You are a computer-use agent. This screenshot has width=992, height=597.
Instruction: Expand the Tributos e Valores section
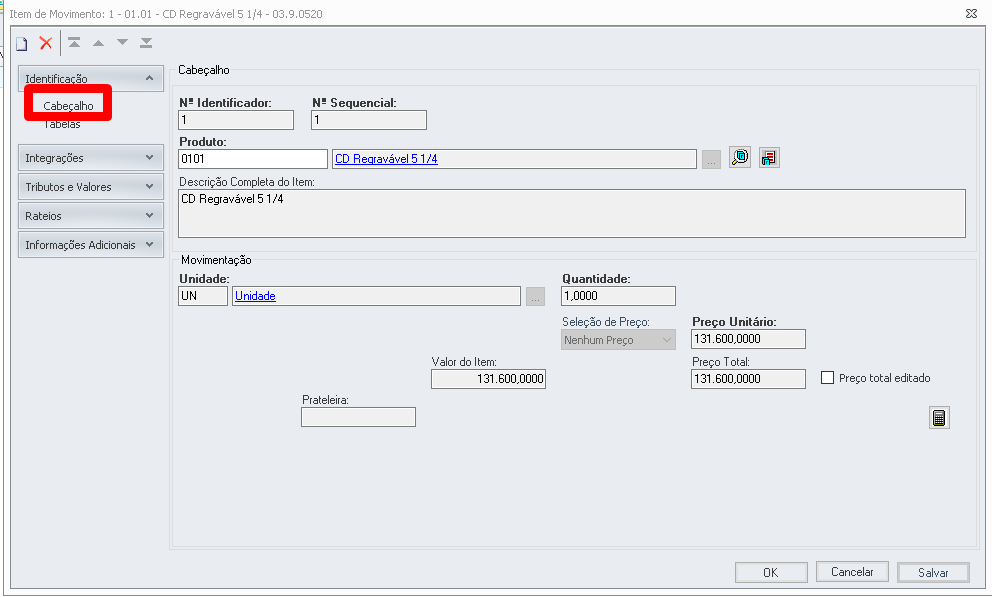coord(90,187)
